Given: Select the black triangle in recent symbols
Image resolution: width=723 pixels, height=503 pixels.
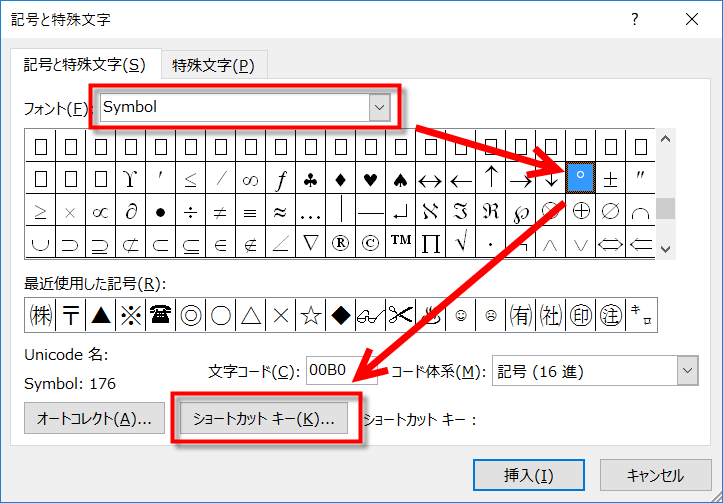Looking at the screenshot, I should [x=100, y=316].
